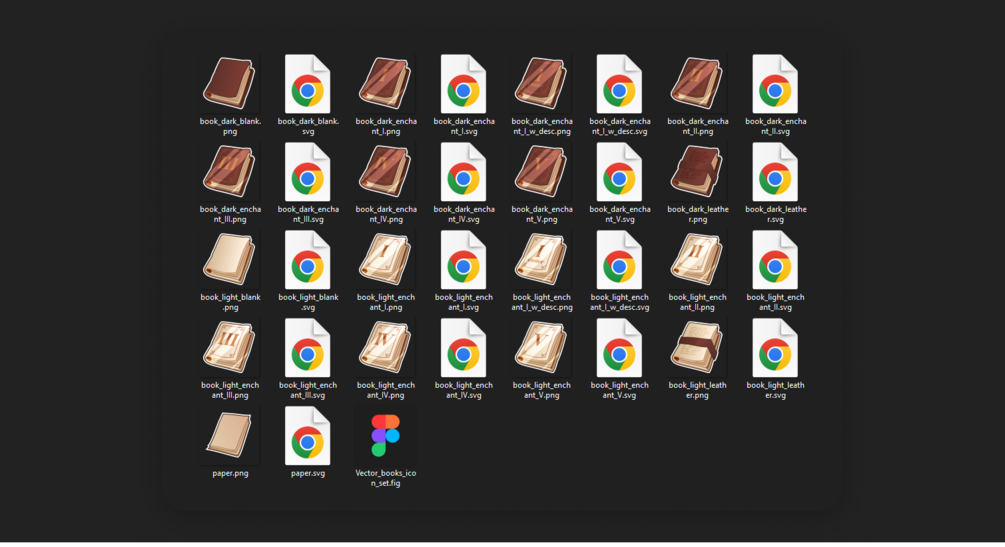1005x547 pixels.
Task: Click the file name "paper.png"
Action: tap(230, 473)
